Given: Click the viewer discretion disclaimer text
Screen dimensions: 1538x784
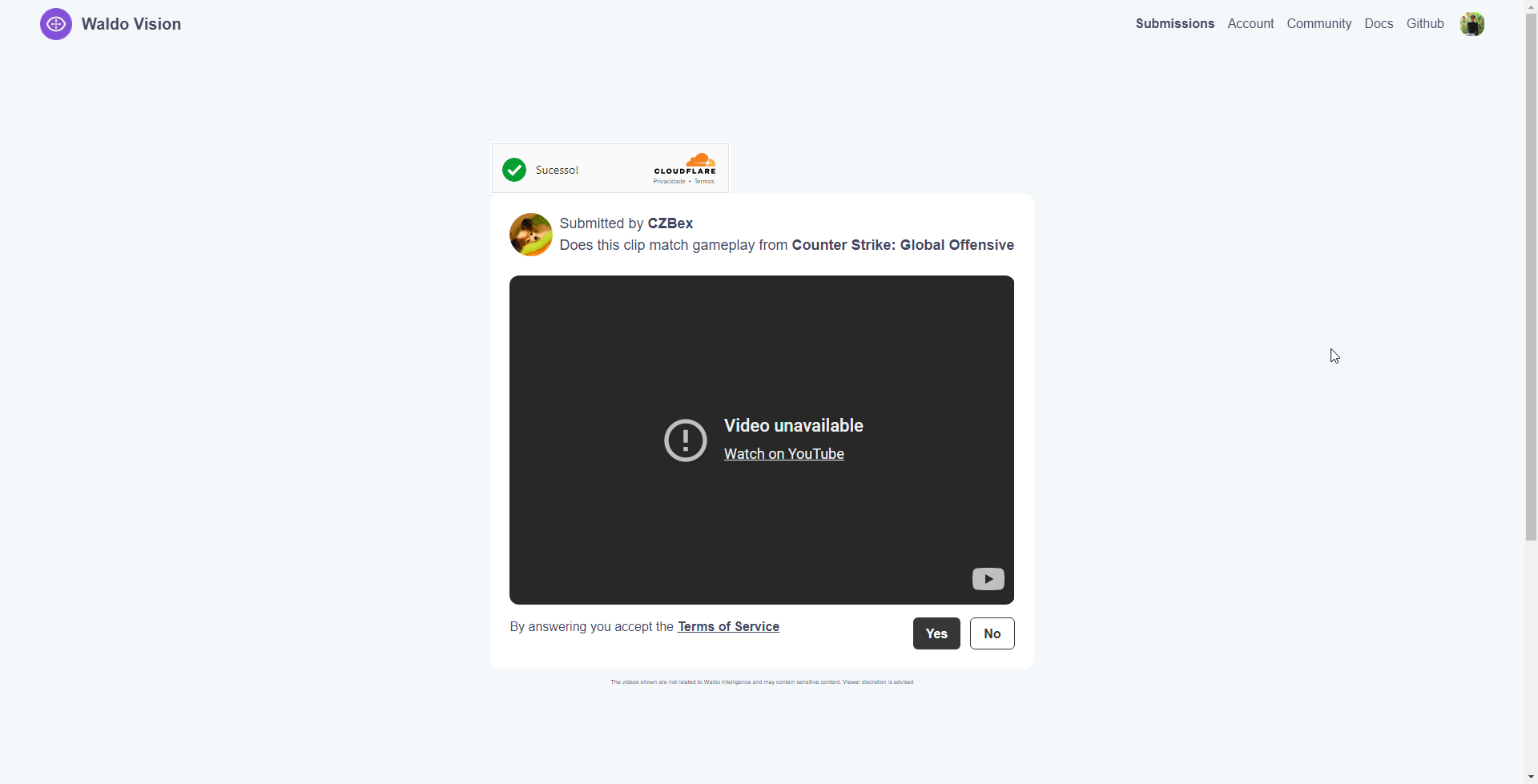Looking at the screenshot, I should pos(762,682).
